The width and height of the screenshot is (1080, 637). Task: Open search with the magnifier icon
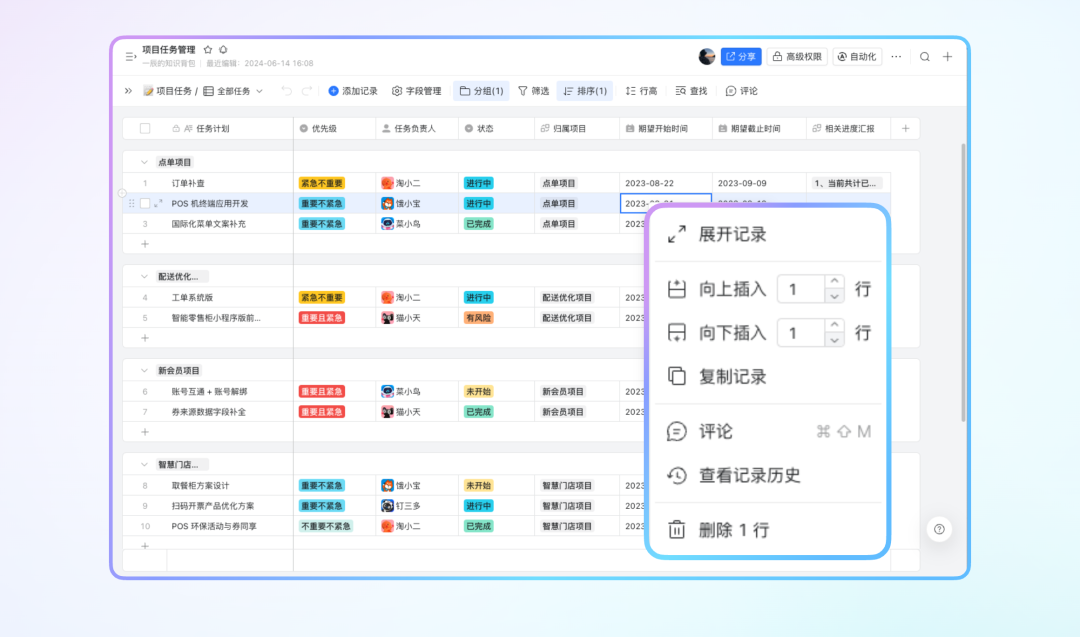coord(925,57)
